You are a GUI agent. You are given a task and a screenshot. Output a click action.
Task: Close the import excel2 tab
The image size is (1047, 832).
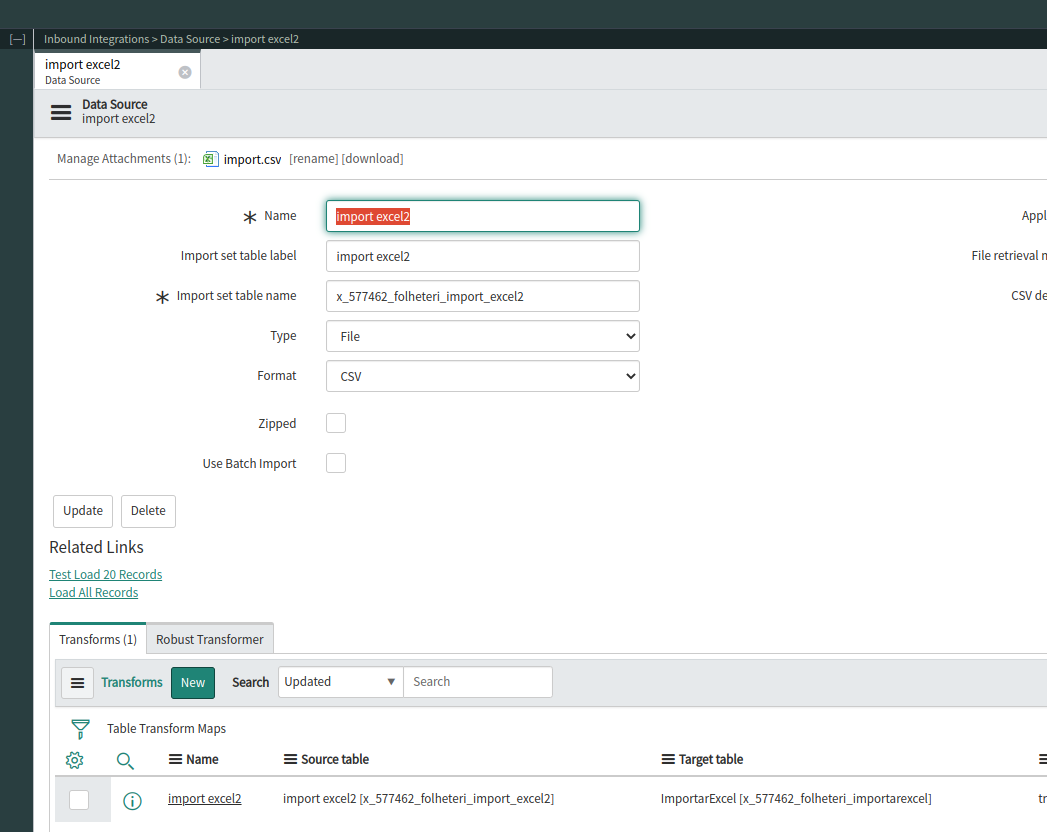click(x=185, y=72)
